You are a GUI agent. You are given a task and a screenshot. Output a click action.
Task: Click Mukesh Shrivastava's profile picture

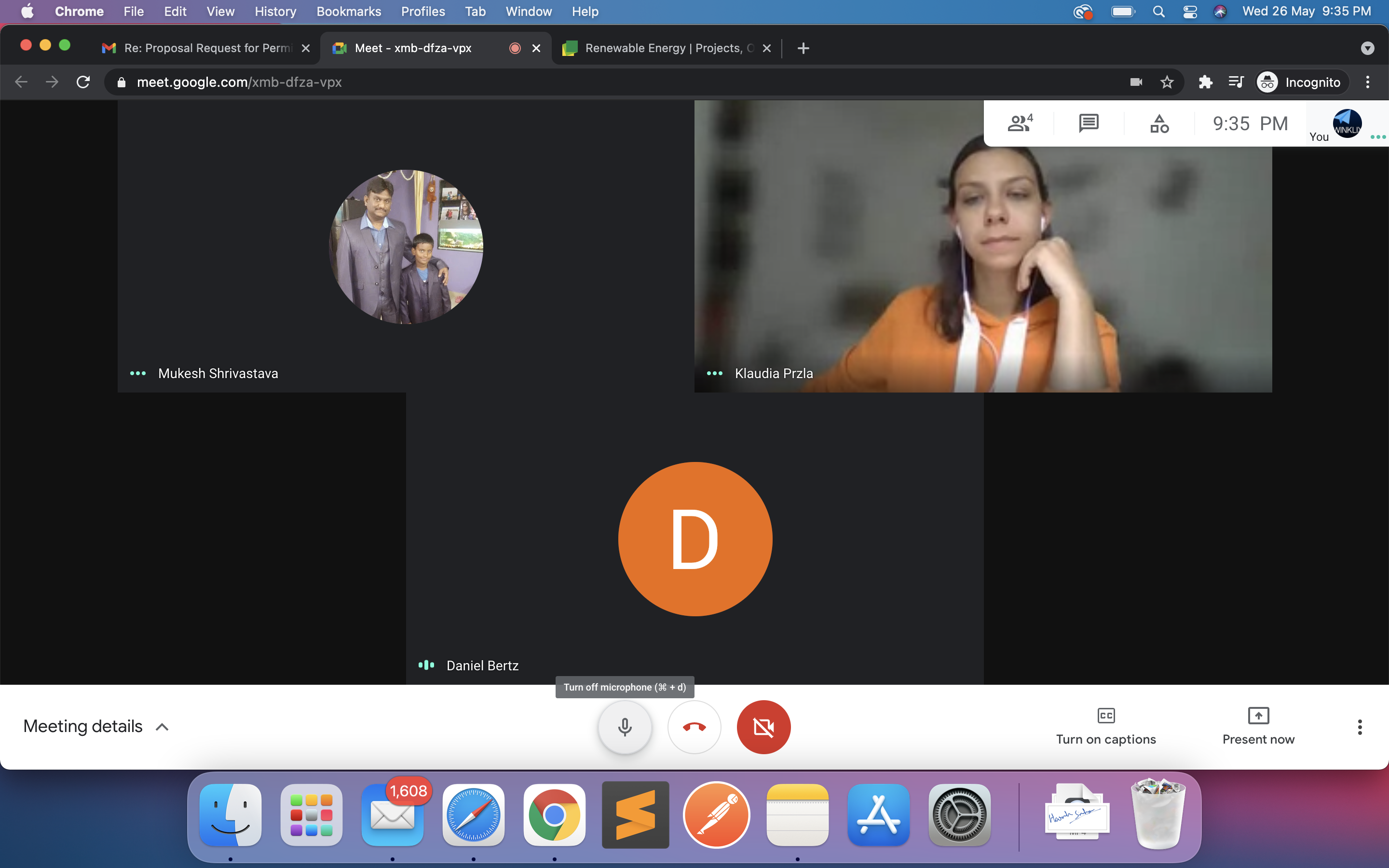(x=406, y=247)
